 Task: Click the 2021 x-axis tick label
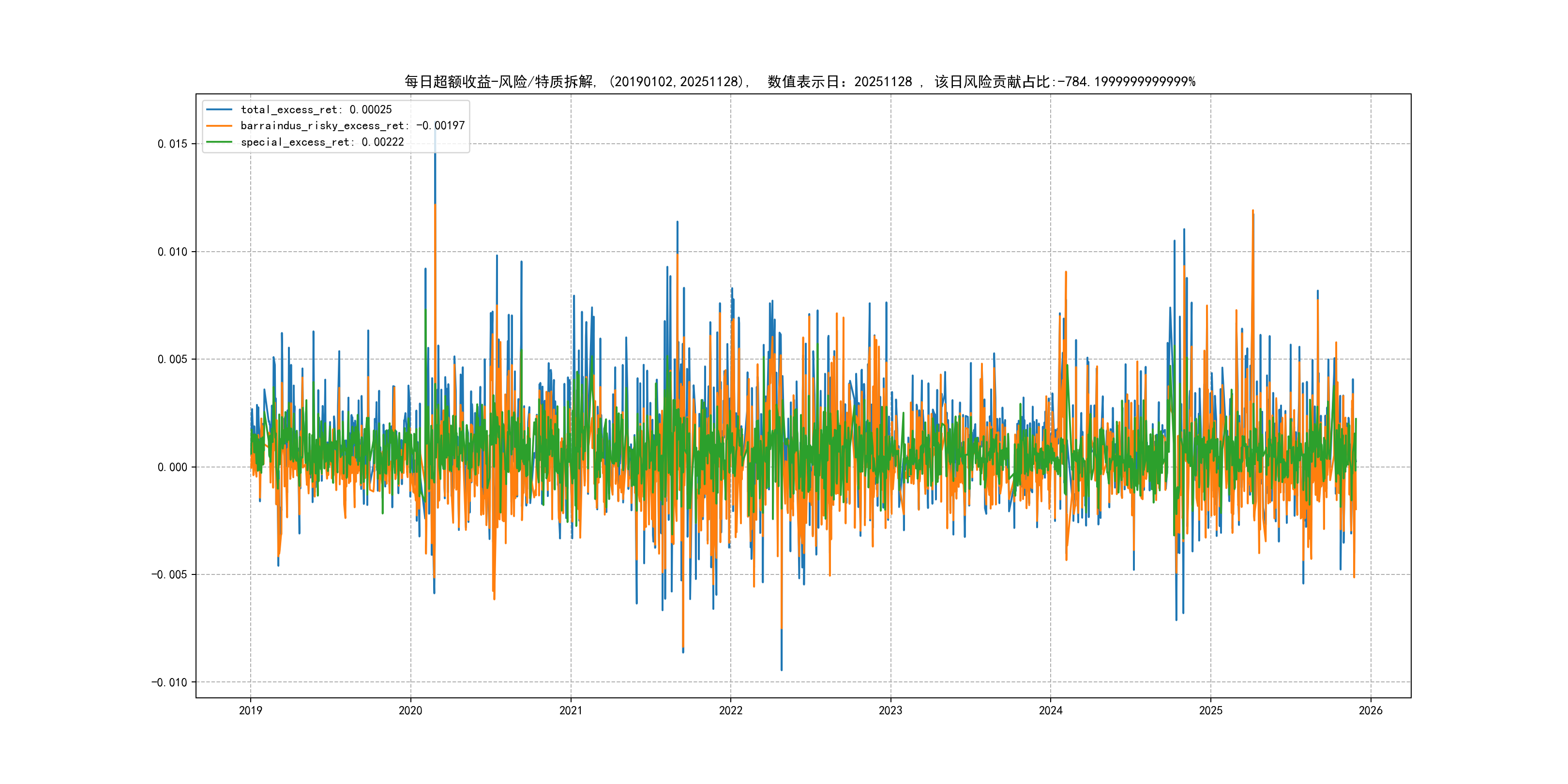coord(571,710)
